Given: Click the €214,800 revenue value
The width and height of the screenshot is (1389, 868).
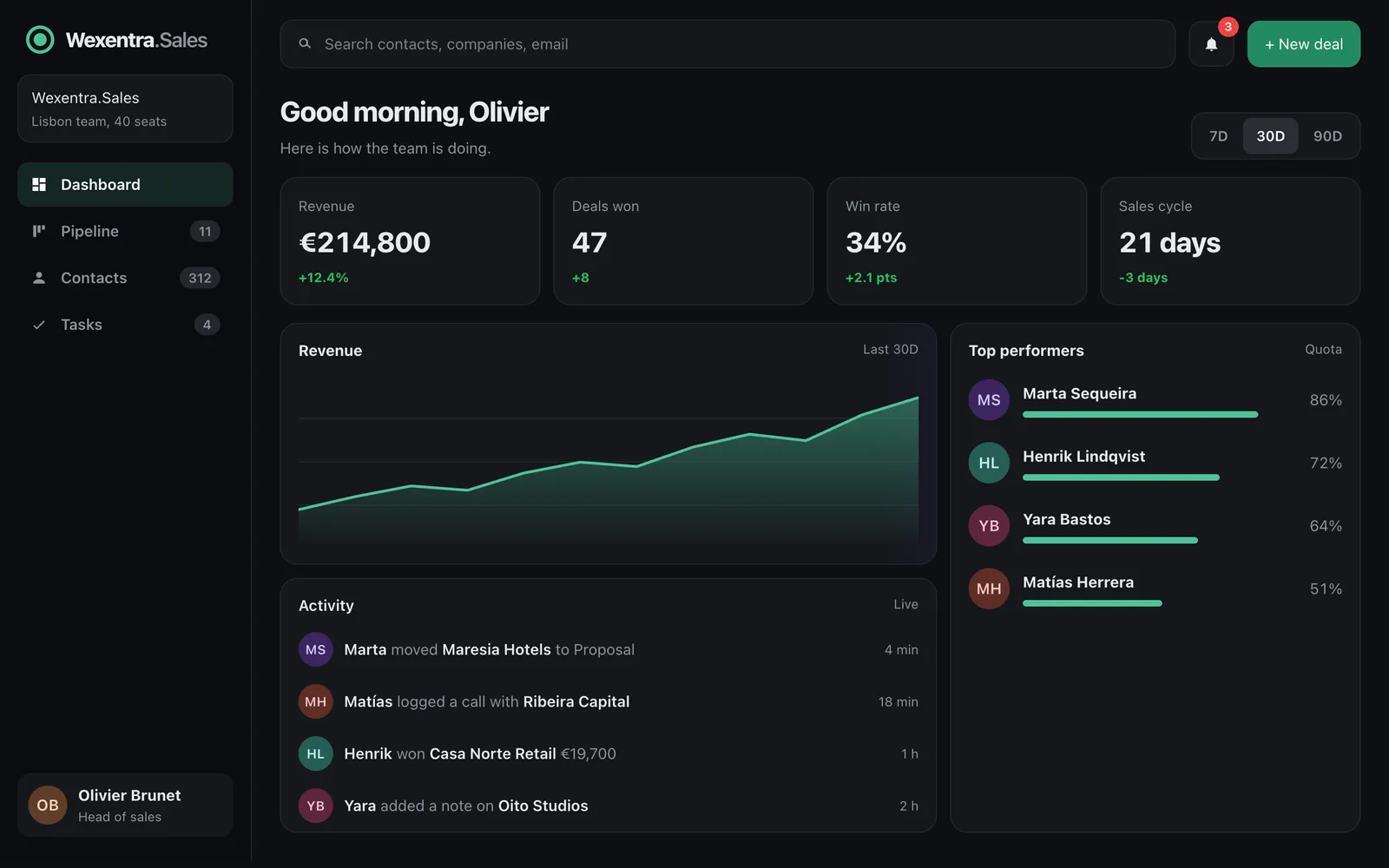Looking at the screenshot, I should [x=365, y=242].
